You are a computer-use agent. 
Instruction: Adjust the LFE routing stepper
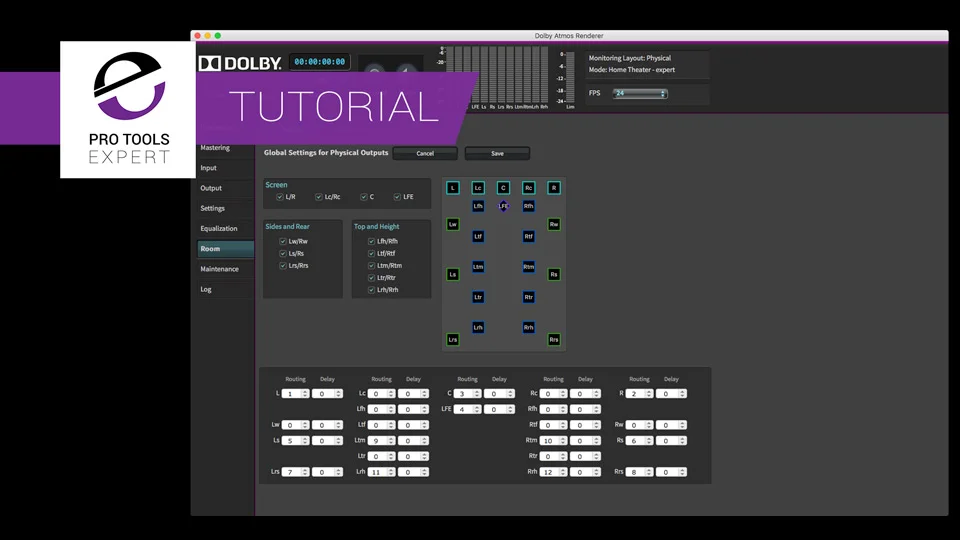coord(477,409)
